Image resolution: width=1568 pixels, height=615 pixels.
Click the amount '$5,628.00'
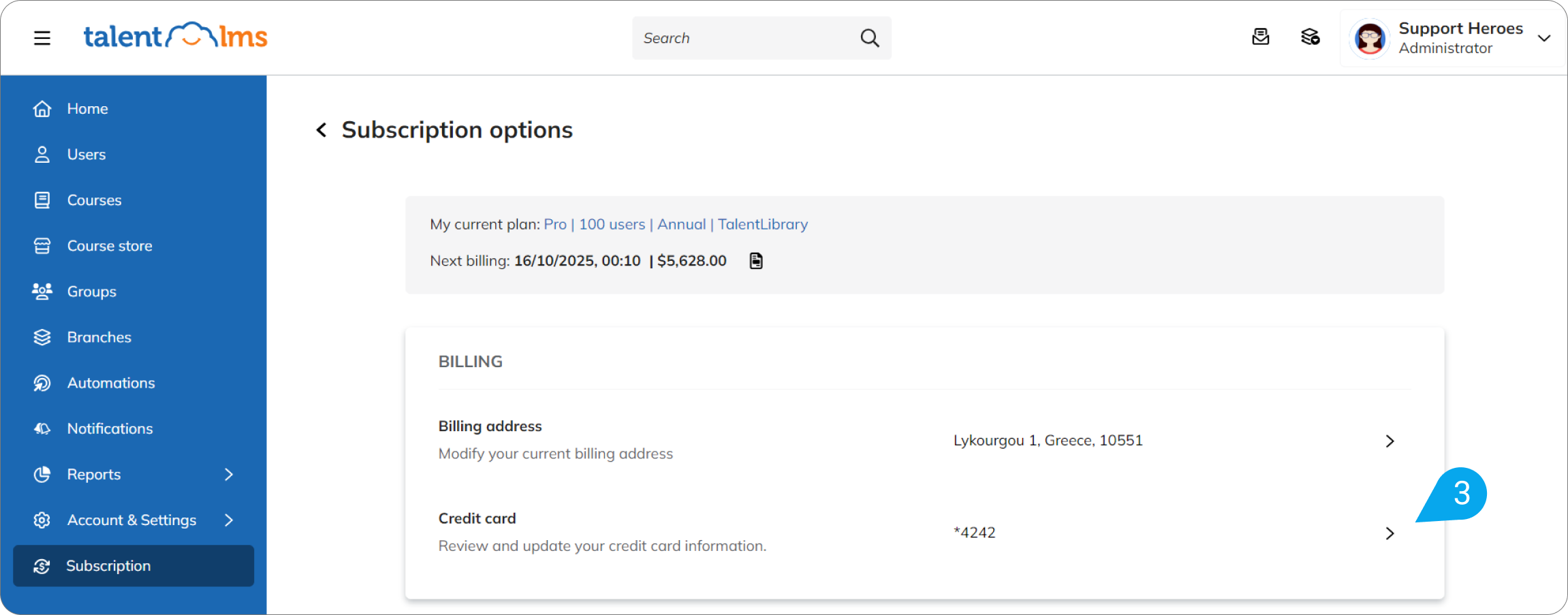692,261
